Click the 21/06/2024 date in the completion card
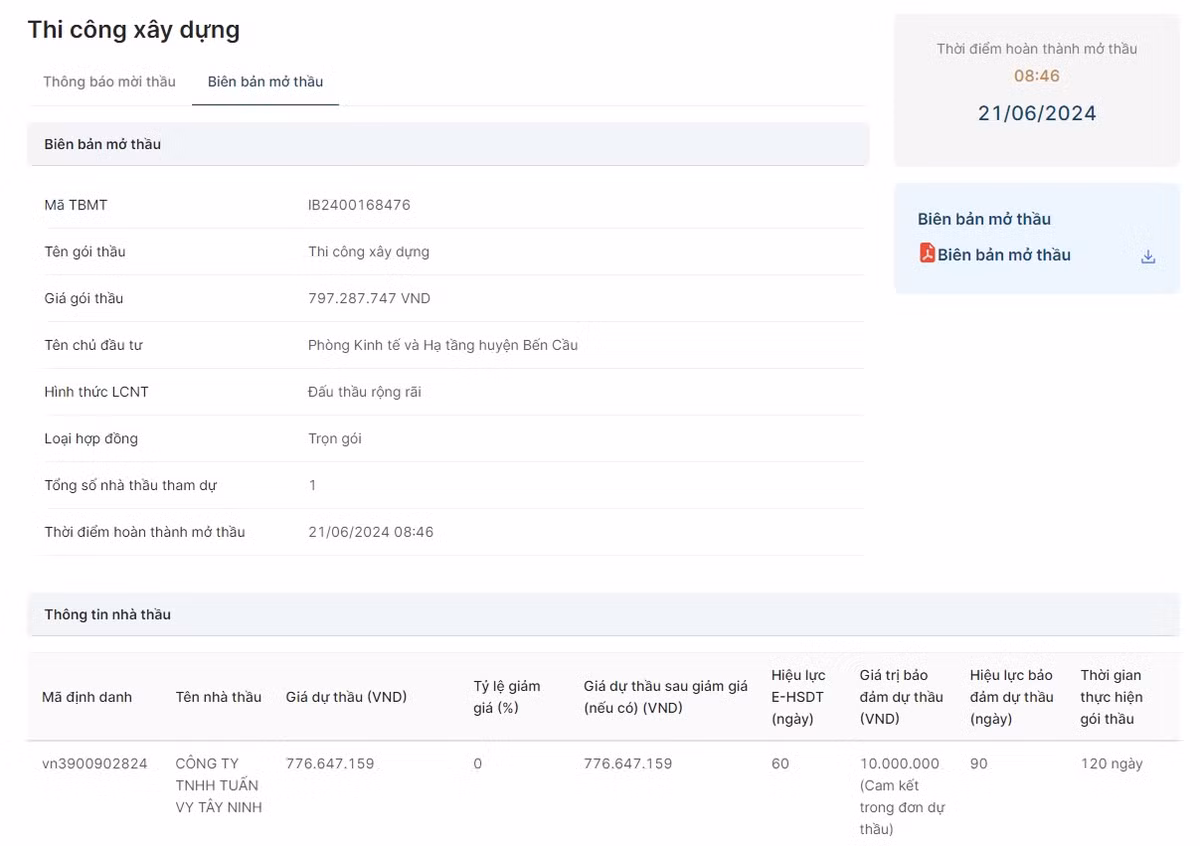1200x846 pixels. coord(1036,113)
